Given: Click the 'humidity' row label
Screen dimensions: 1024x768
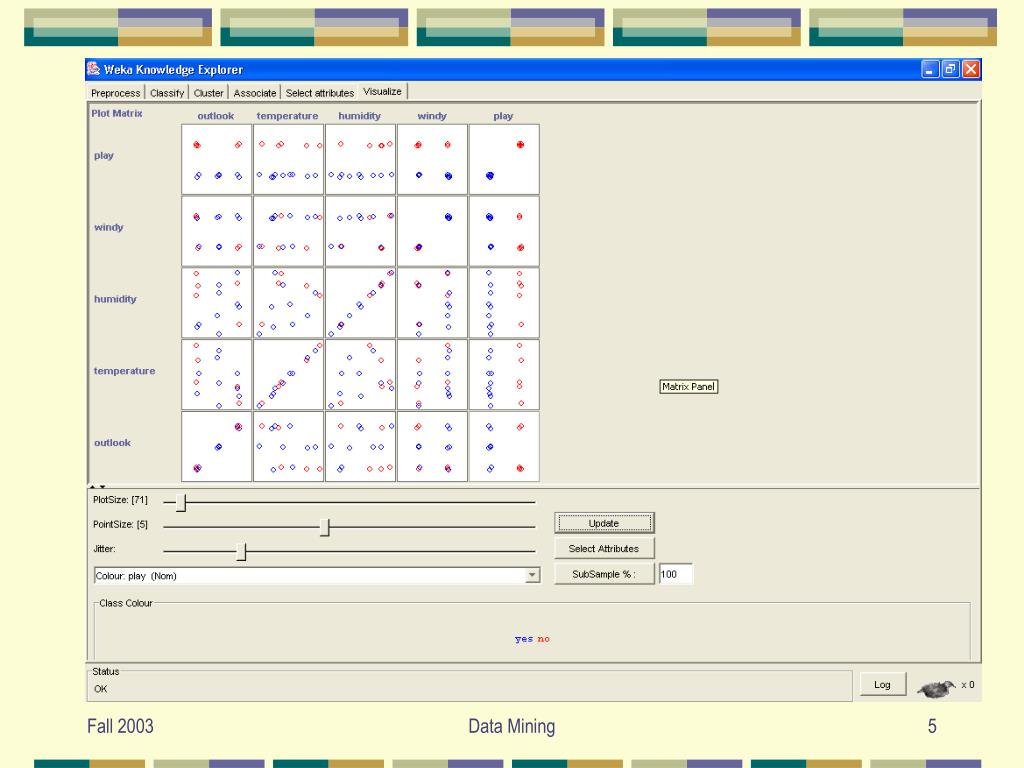Looking at the screenshot, I should [x=115, y=299].
